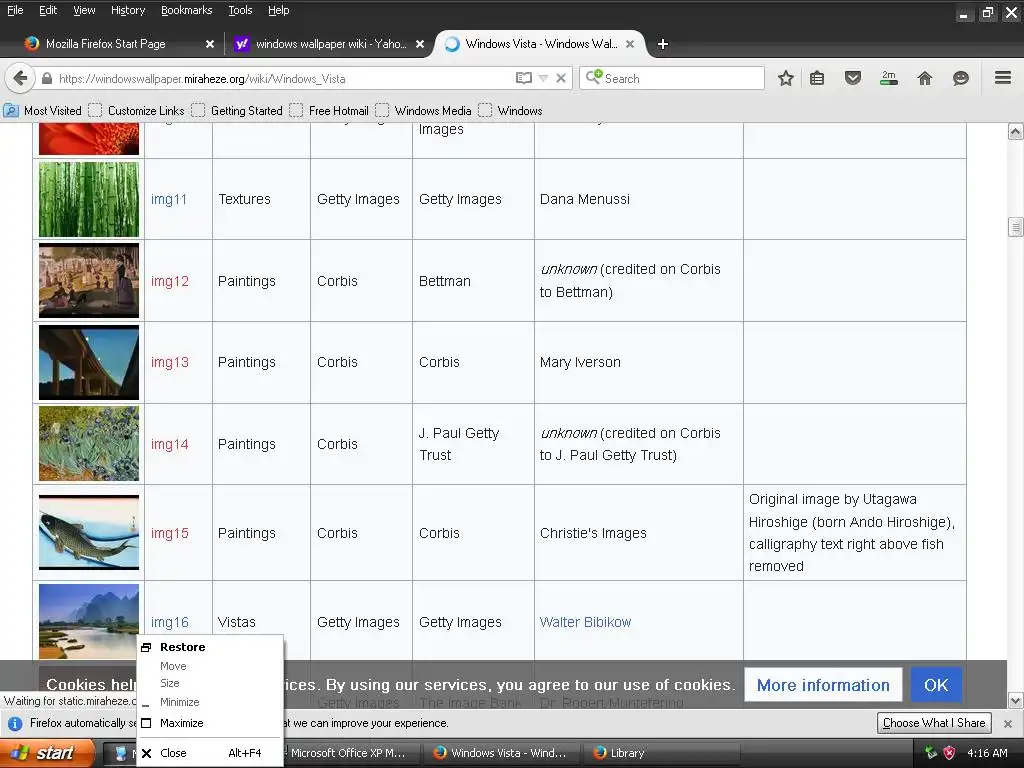The width and height of the screenshot is (1024, 768).
Task: Close the Mozilla Firefox Start Page tab
Action: [x=210, y=44]
